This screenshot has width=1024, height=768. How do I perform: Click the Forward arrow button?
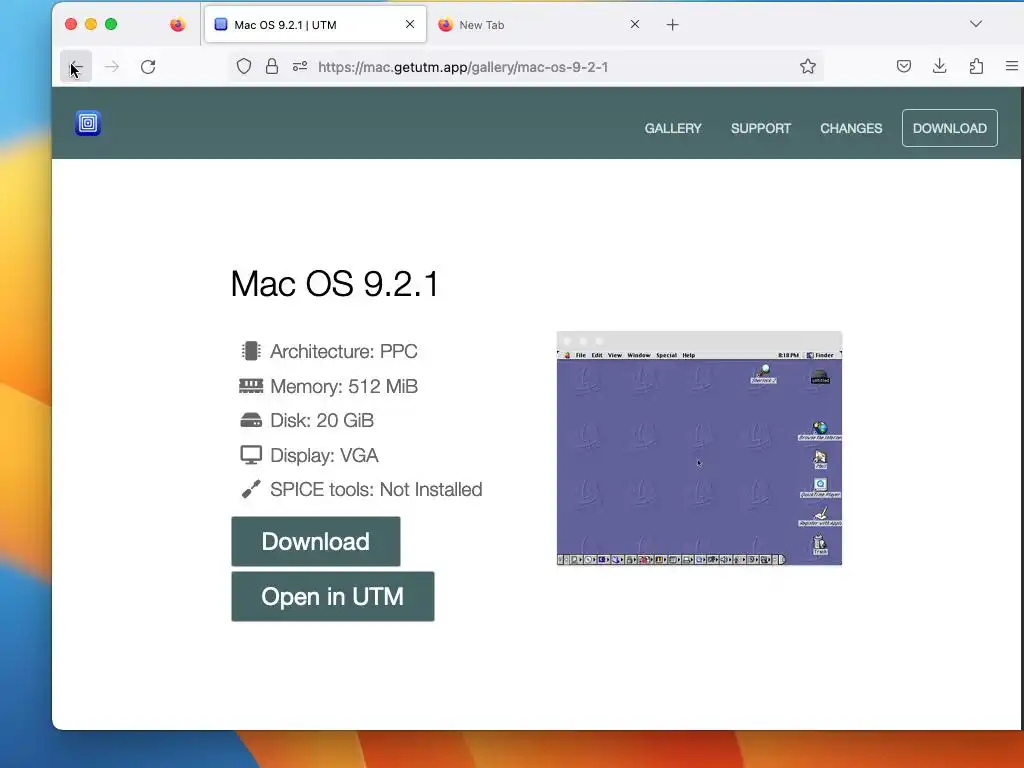112,67
